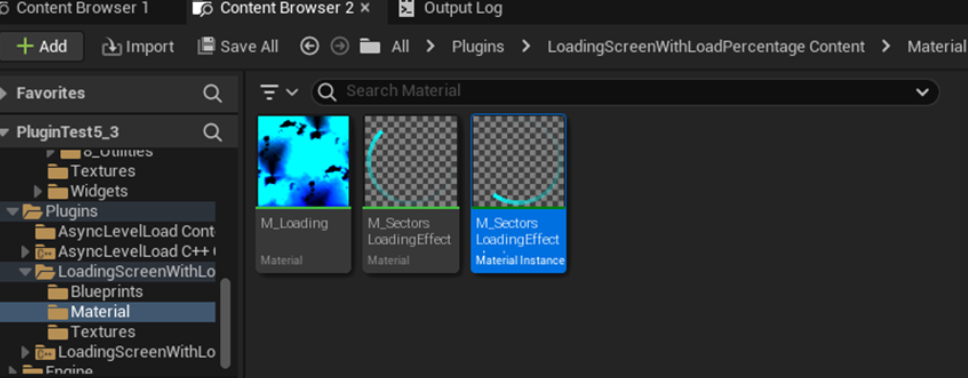968x378 pixels.
Task: Collapse the open LoadingScreenWithLo folder arrow
Action: coord(25,272)
